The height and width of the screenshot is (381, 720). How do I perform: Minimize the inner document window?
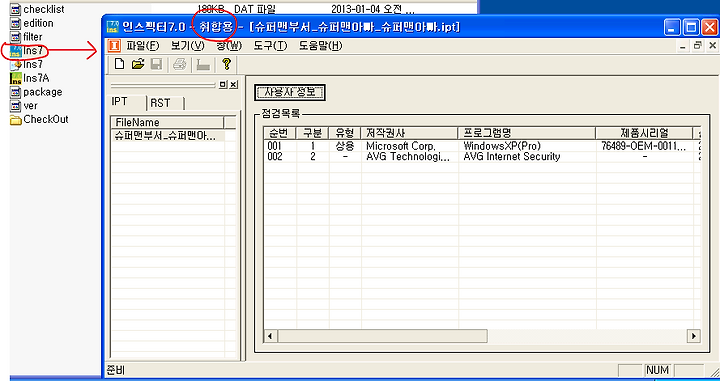click(683, 45)
